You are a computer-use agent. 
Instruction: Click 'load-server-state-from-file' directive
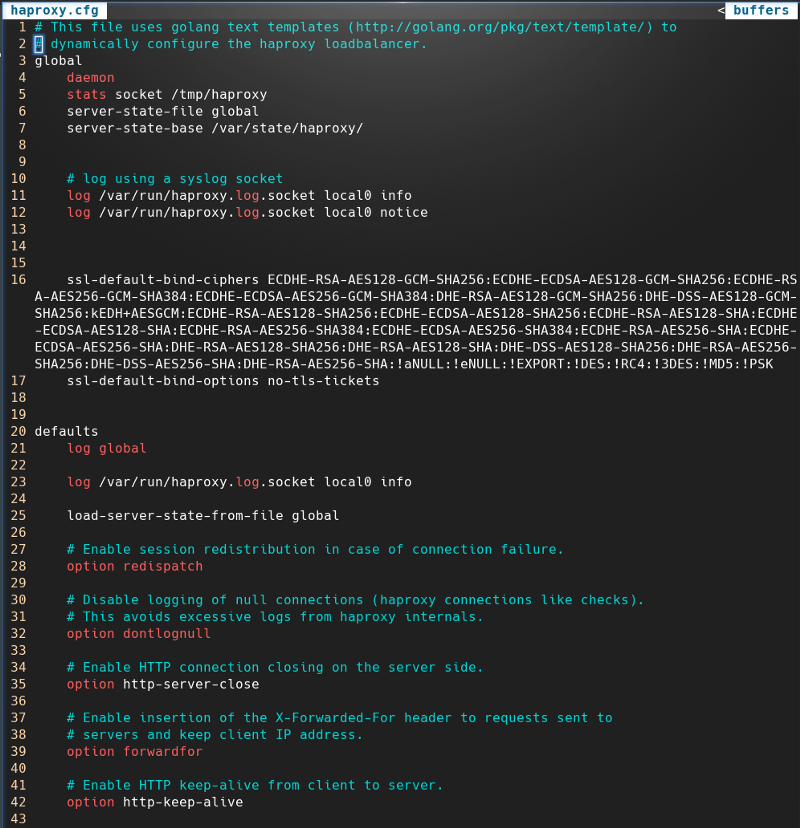pos(175,515)
